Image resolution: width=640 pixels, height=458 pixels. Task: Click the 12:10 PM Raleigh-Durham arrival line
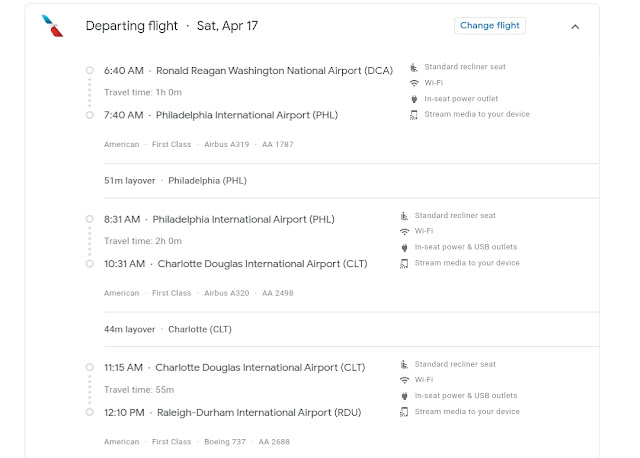coord(230,412)
